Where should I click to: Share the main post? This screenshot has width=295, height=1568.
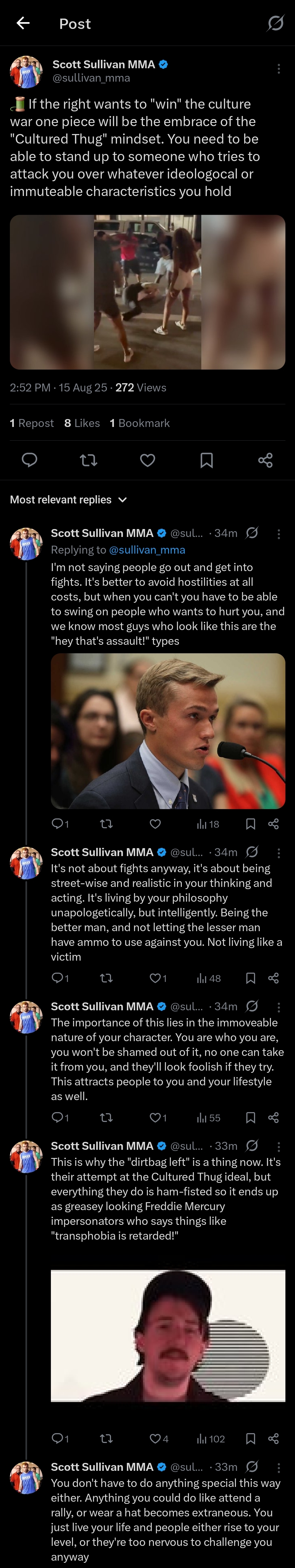click(265, 460)
